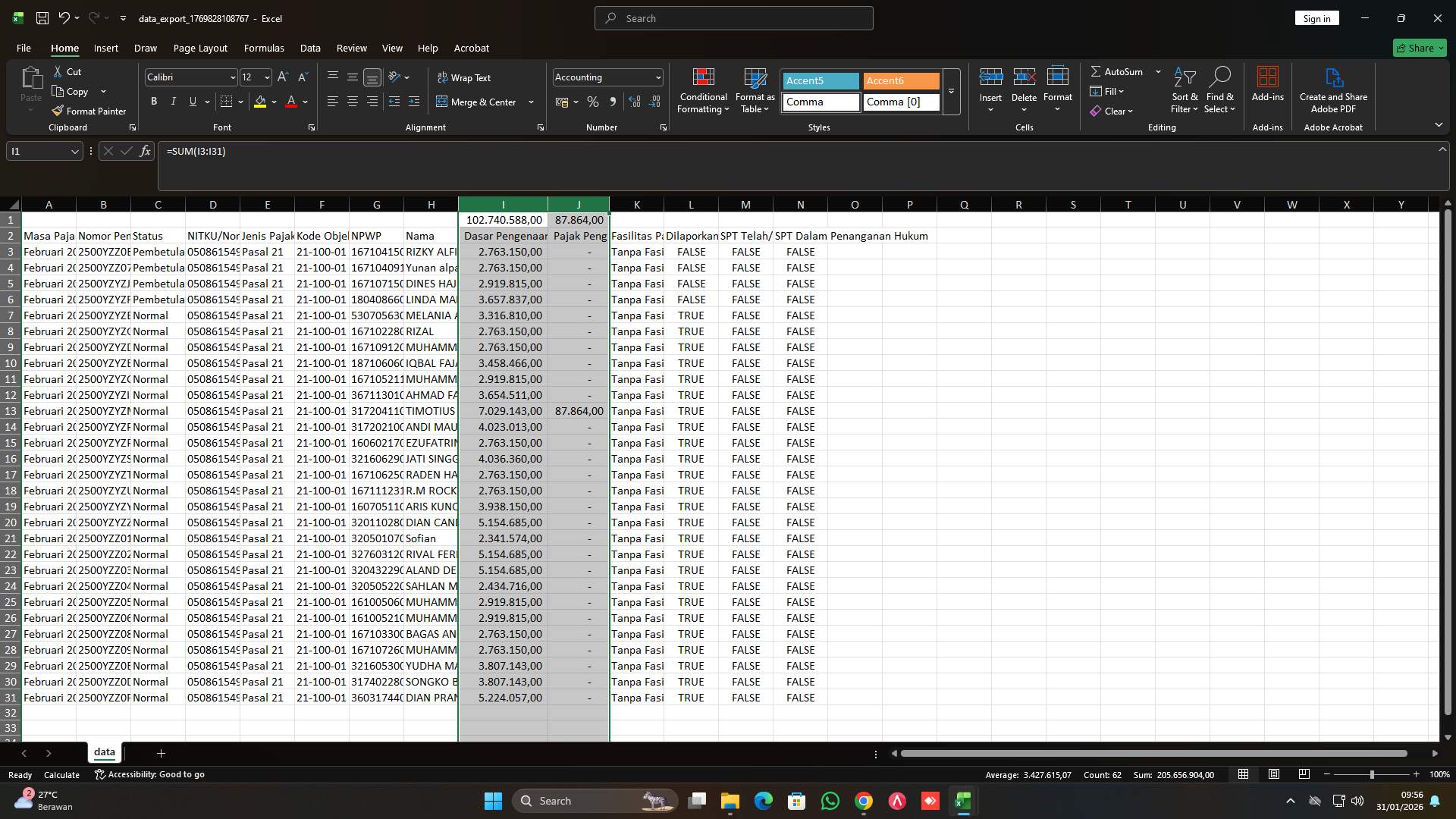
Task: Switch to the Formulas ribbon tab
Action: pos(263,48)
